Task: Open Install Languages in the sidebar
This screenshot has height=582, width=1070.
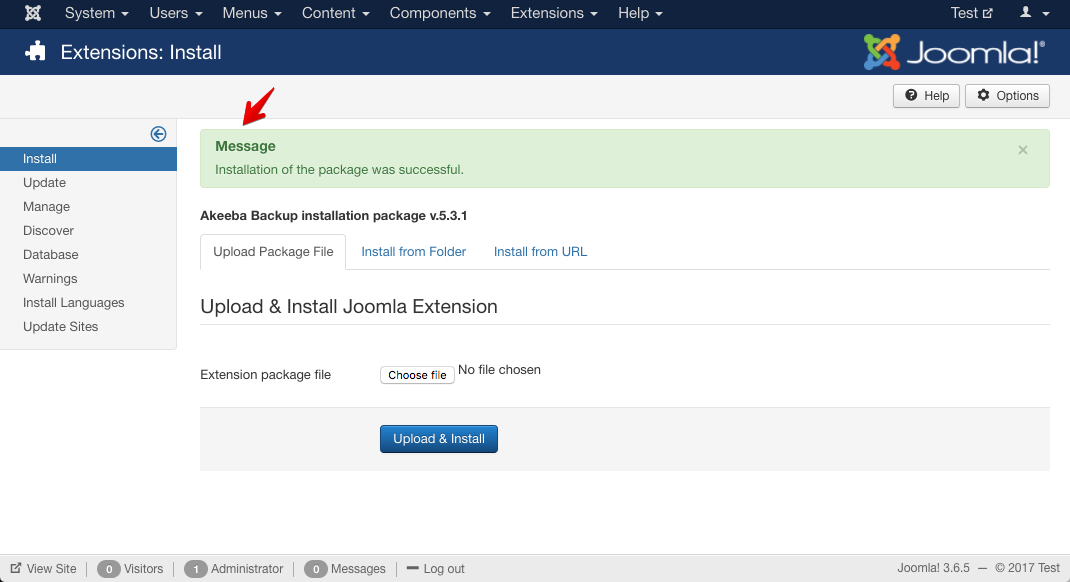Action: coord(74,303)
